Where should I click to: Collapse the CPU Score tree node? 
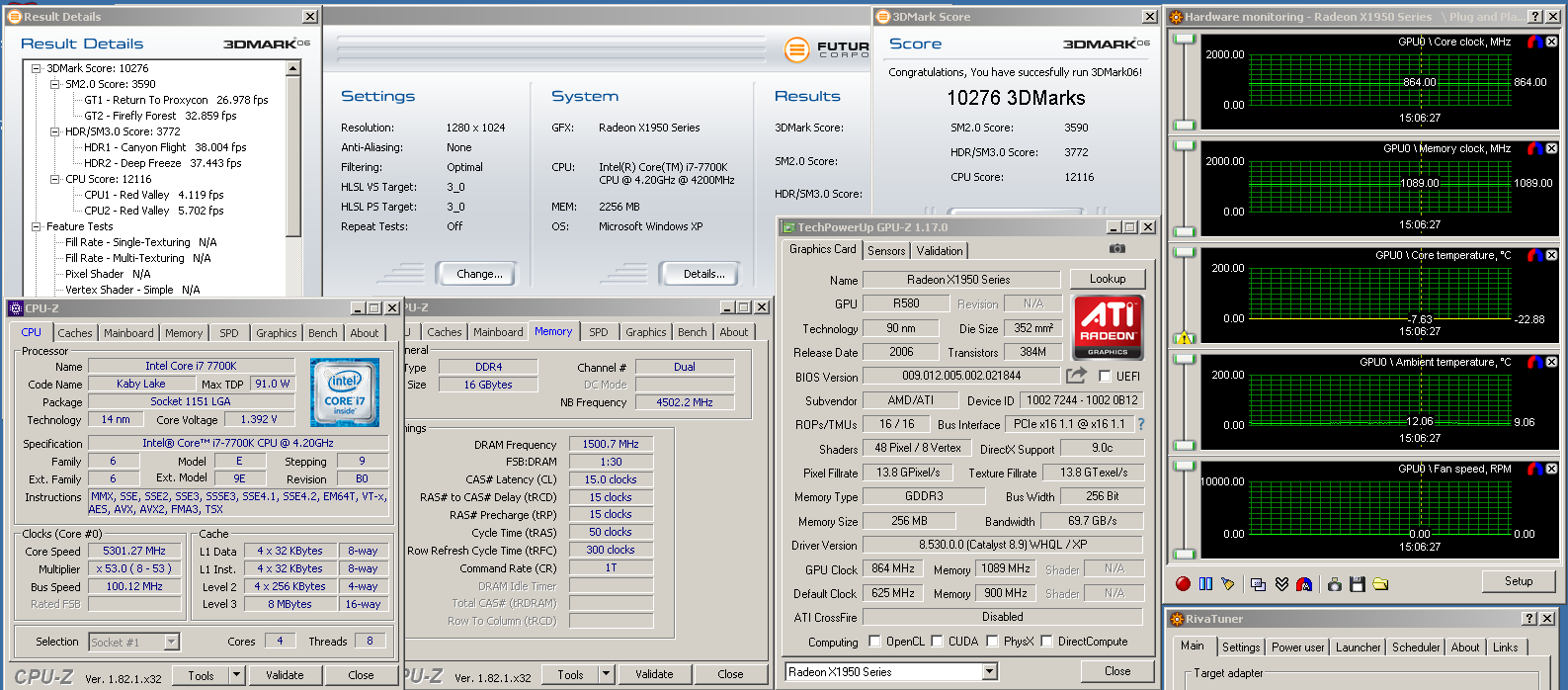[x=54, y=179]
